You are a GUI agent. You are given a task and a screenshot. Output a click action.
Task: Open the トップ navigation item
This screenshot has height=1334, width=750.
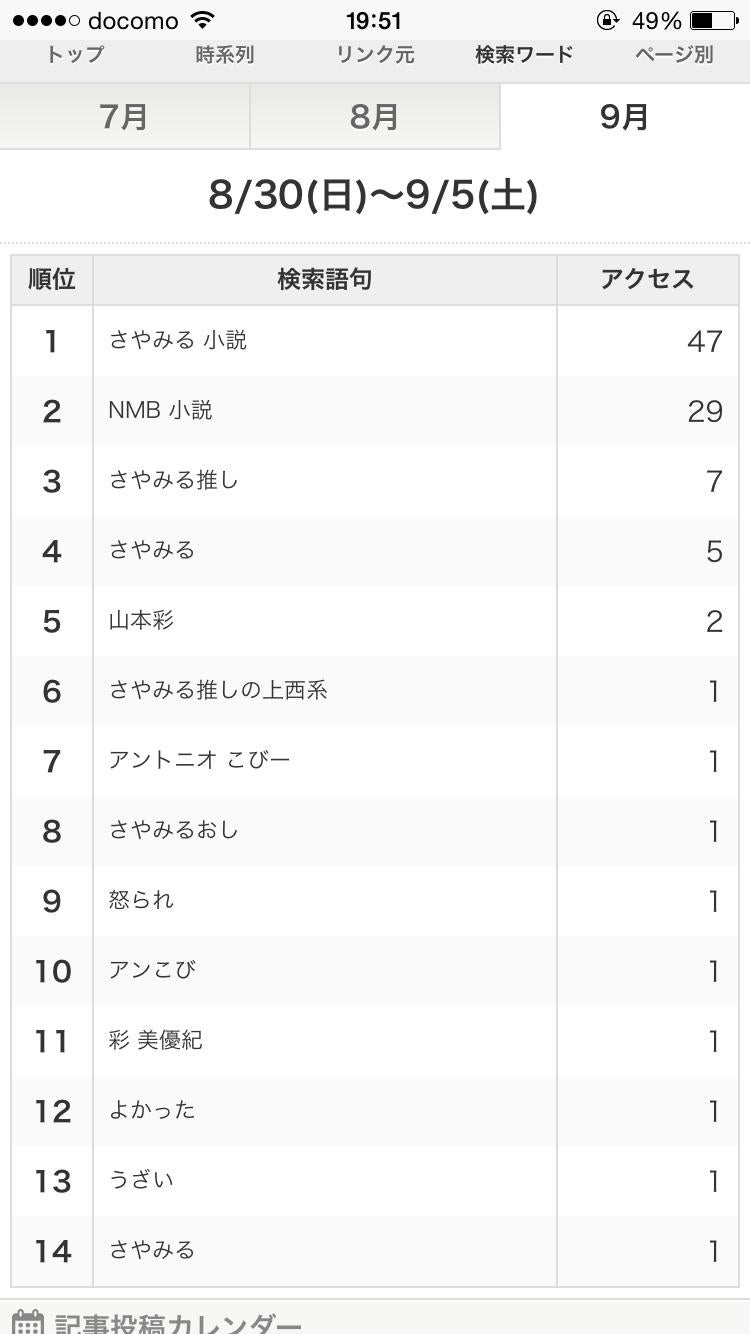[75, 55]
